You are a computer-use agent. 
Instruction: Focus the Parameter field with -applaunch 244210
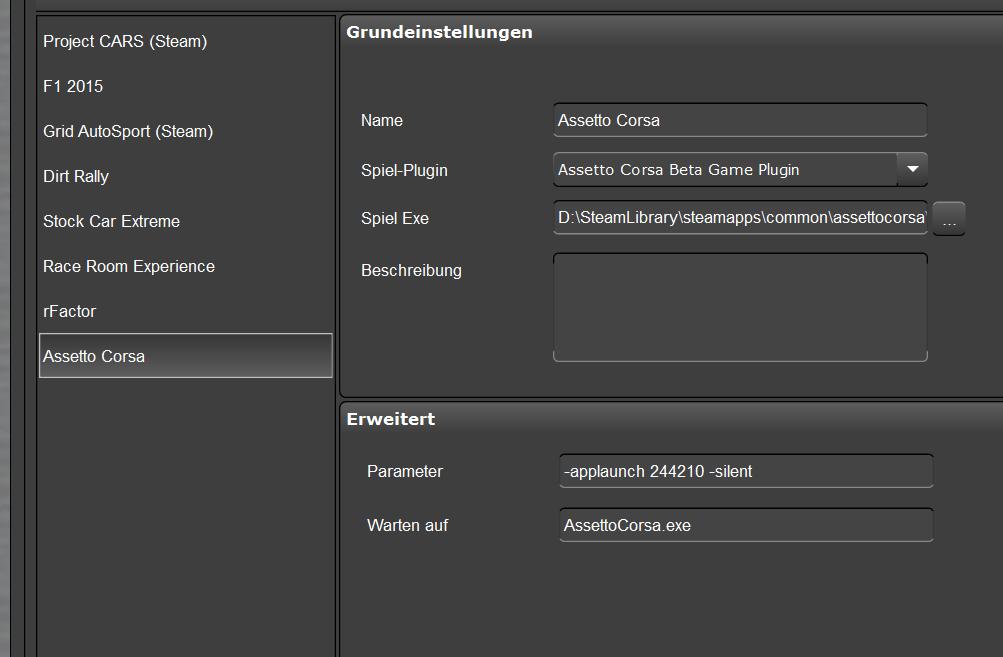coord(746,471)
